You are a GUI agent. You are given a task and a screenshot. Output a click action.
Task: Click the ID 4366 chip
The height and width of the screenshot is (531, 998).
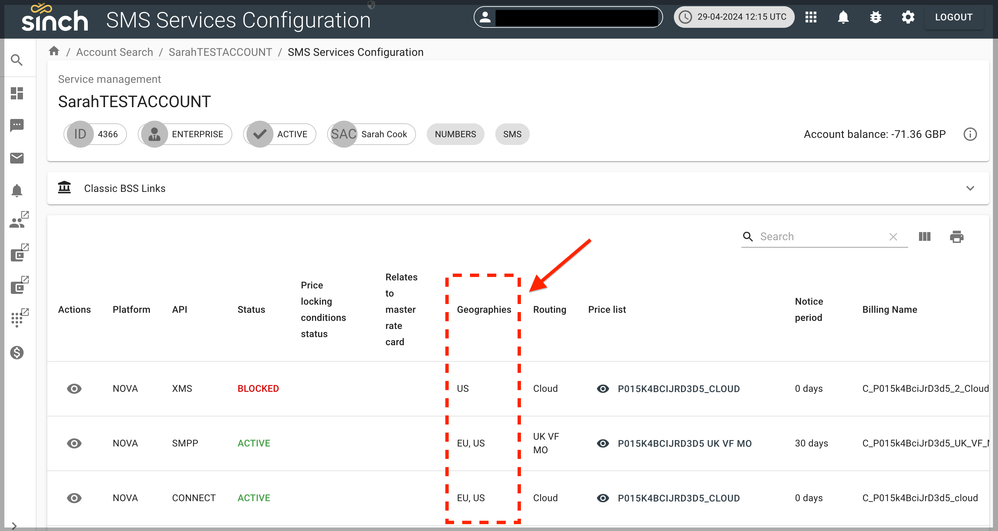coord(95,134)
